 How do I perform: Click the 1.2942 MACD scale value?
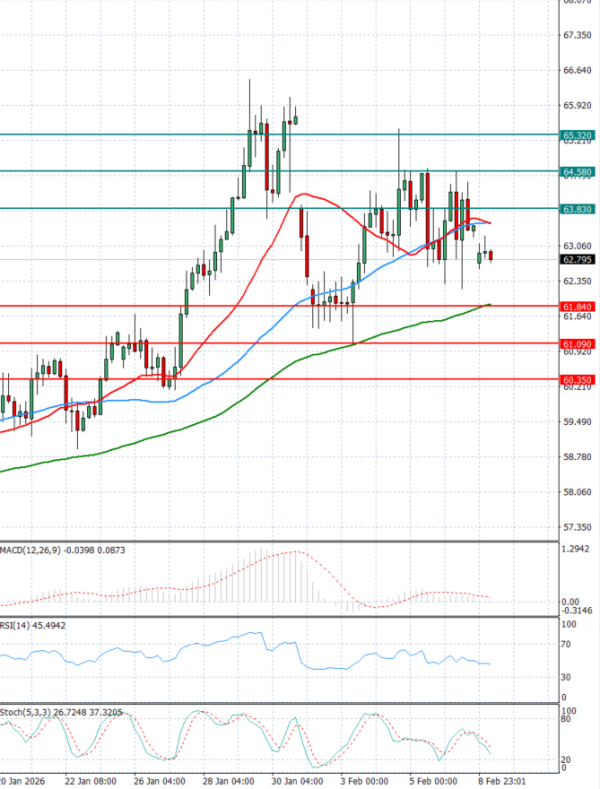pyautogui.click(x=575, y=551)
